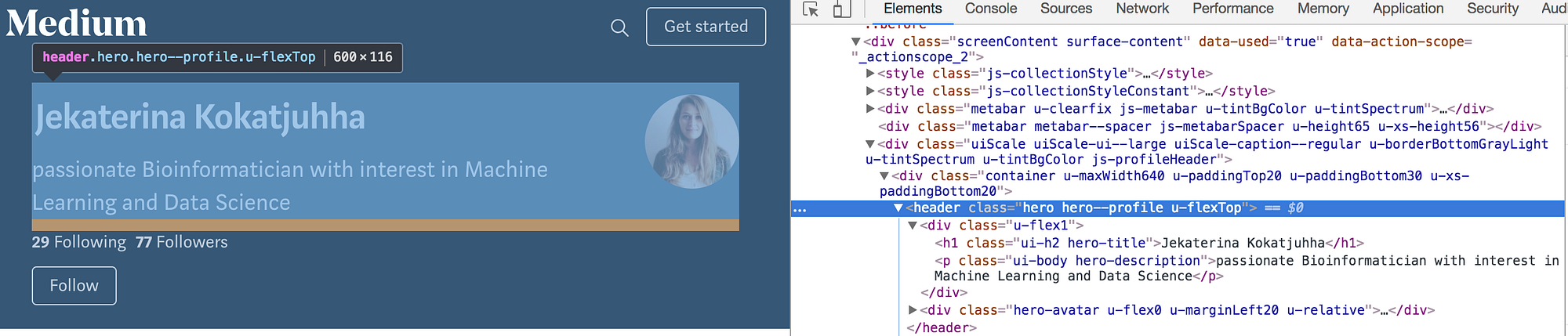The image size is (1568, 336).
Task: Collapse the uiScale js-profileHeader div node
Action: coord(870,144)
